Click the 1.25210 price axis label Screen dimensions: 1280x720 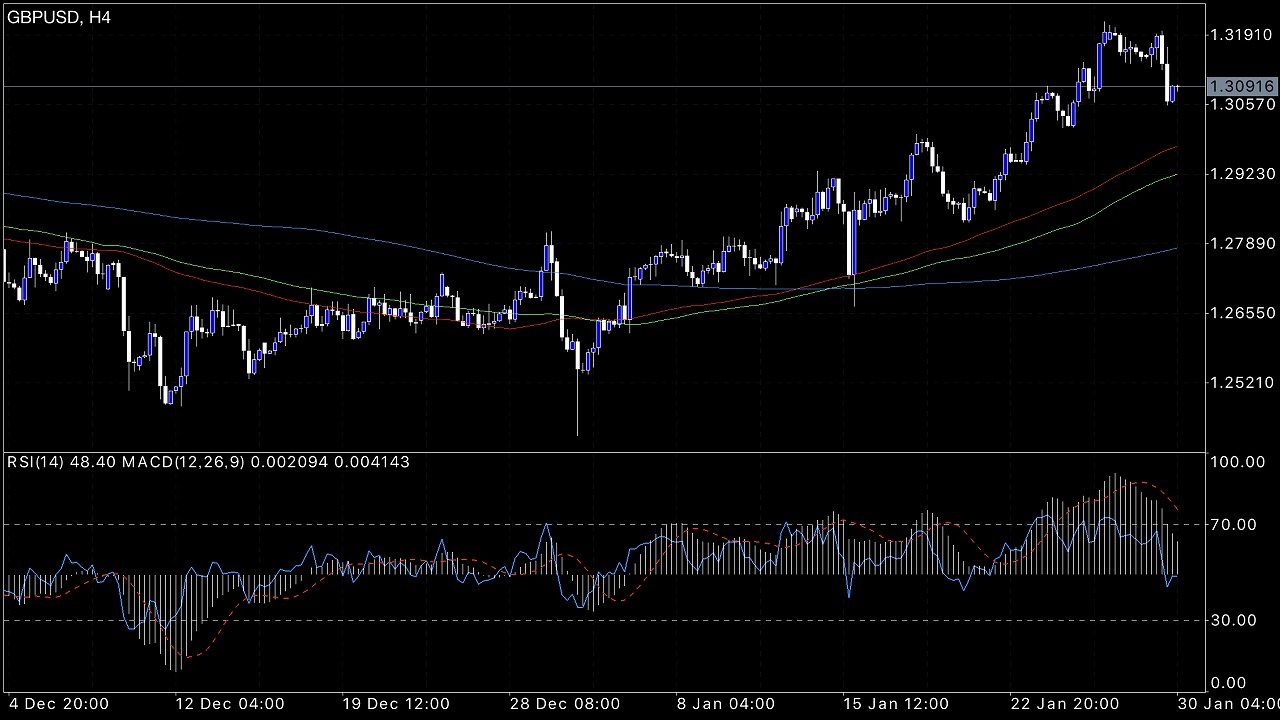click(1242, 383)
